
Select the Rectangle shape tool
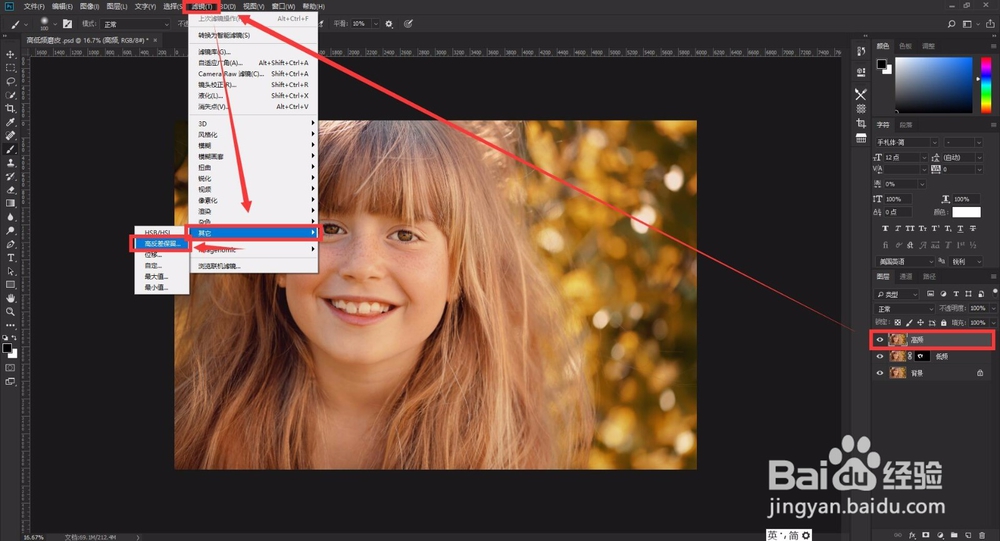[x=10, y=285]
